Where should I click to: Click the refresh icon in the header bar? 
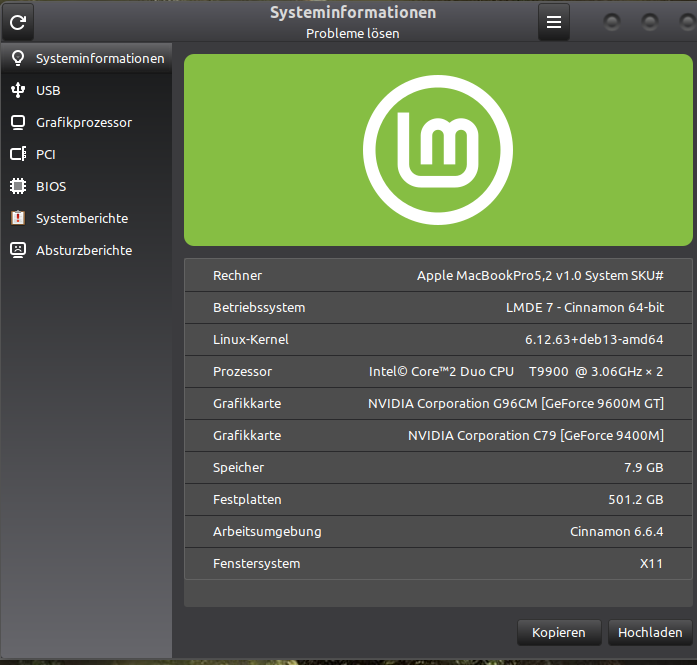click(18, 20)
